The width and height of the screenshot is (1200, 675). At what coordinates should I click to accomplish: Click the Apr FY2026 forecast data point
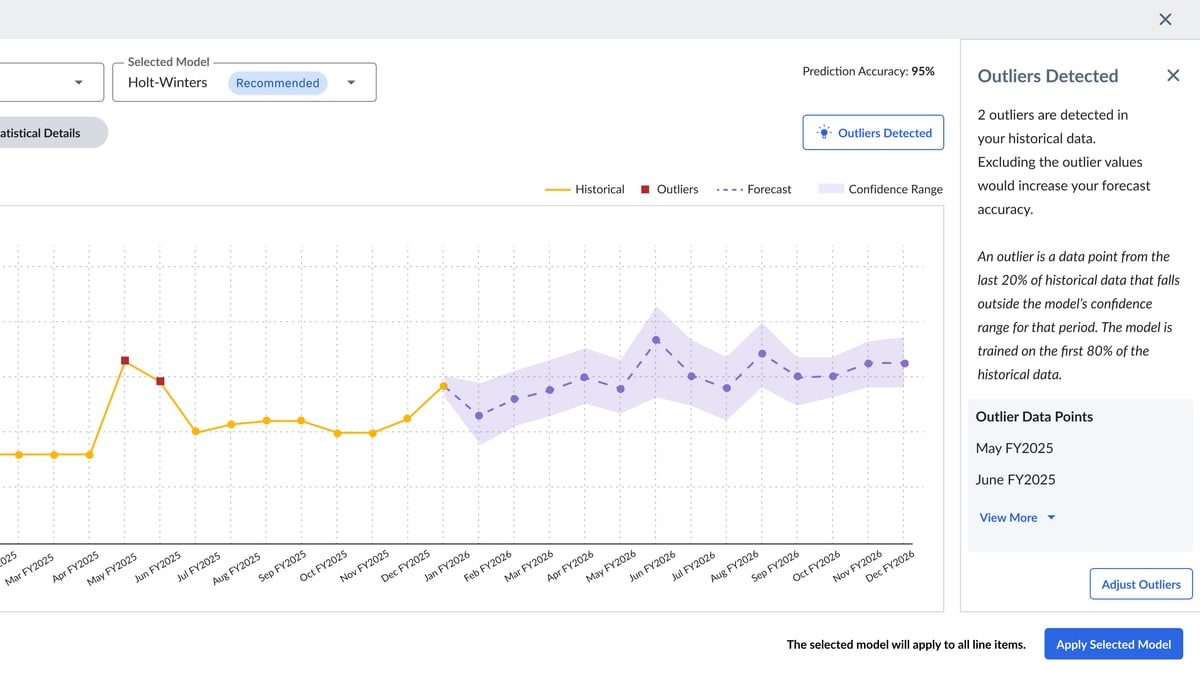585,377
